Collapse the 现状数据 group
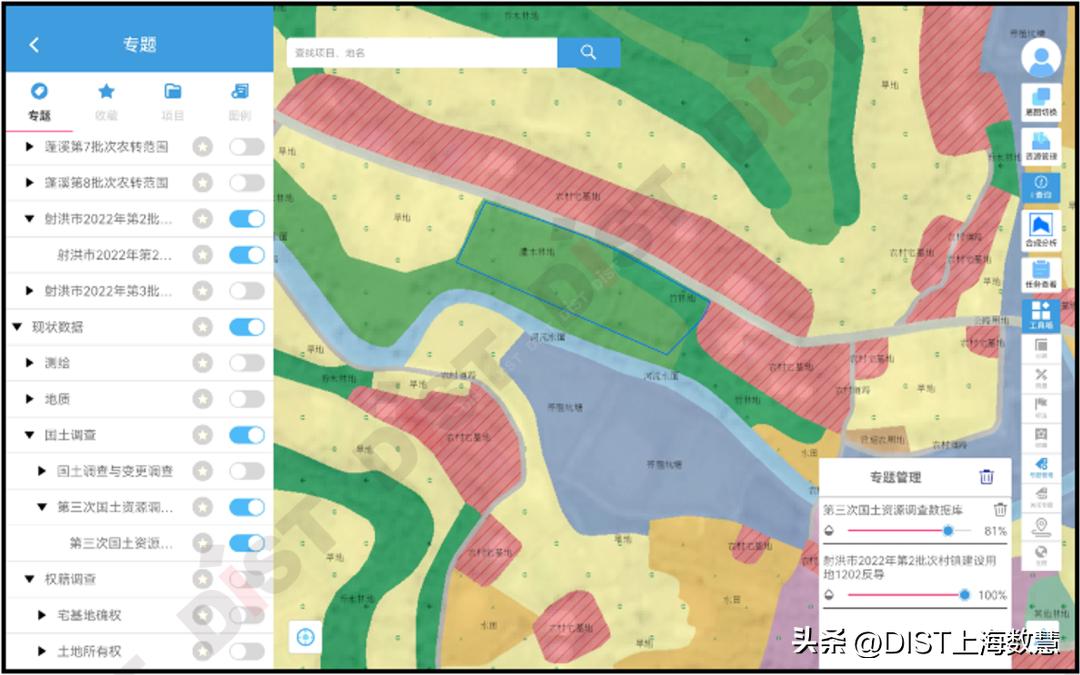 17,327
